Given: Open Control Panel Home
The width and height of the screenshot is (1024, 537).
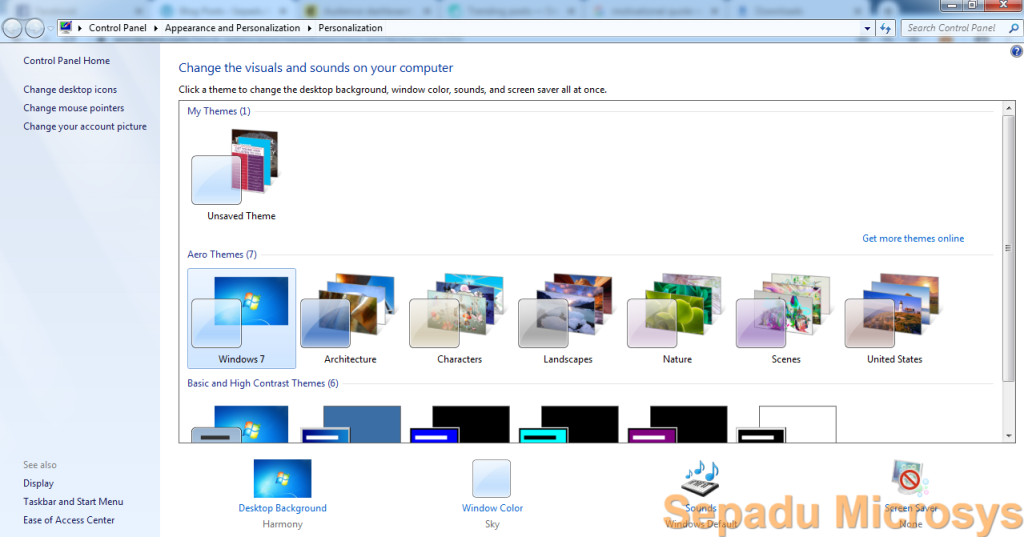Looking at the screenshot, I should (x=67, y=61).
